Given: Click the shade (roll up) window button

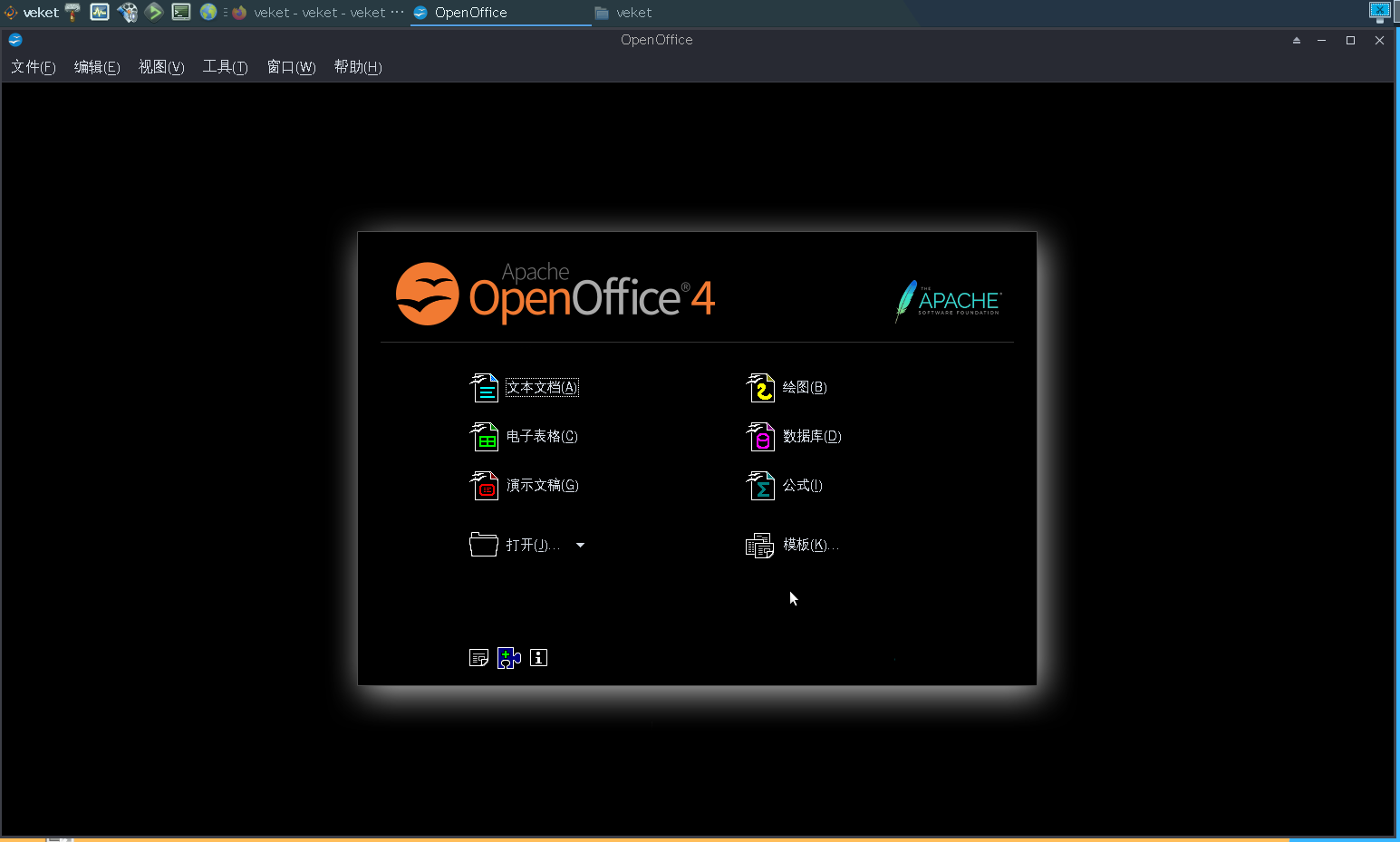Looking at the screenshot, I should pyautogui.click(x=1297, y=40).
